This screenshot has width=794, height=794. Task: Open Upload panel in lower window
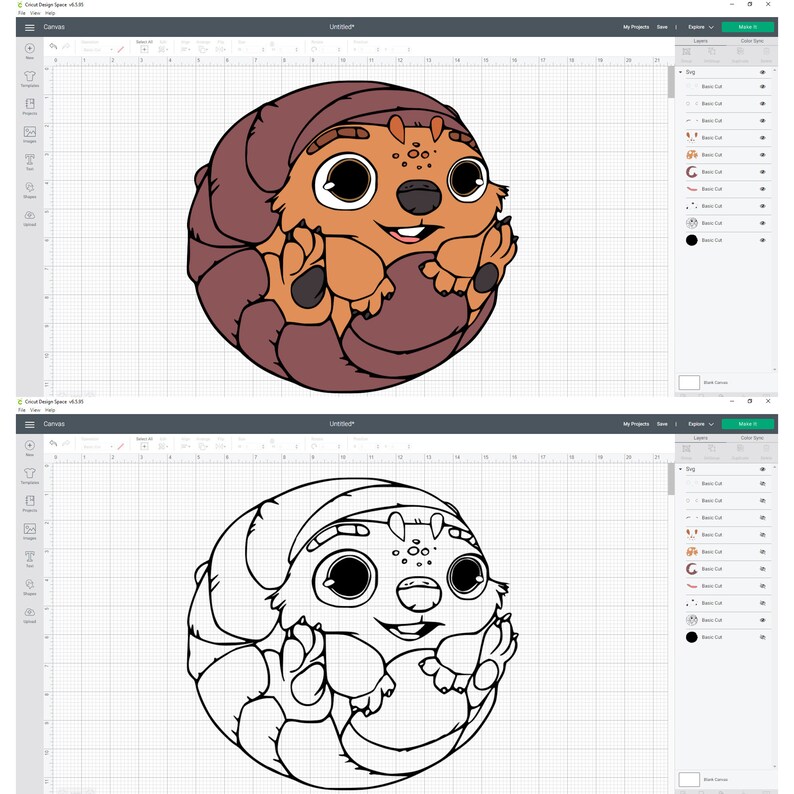[30, 615]
